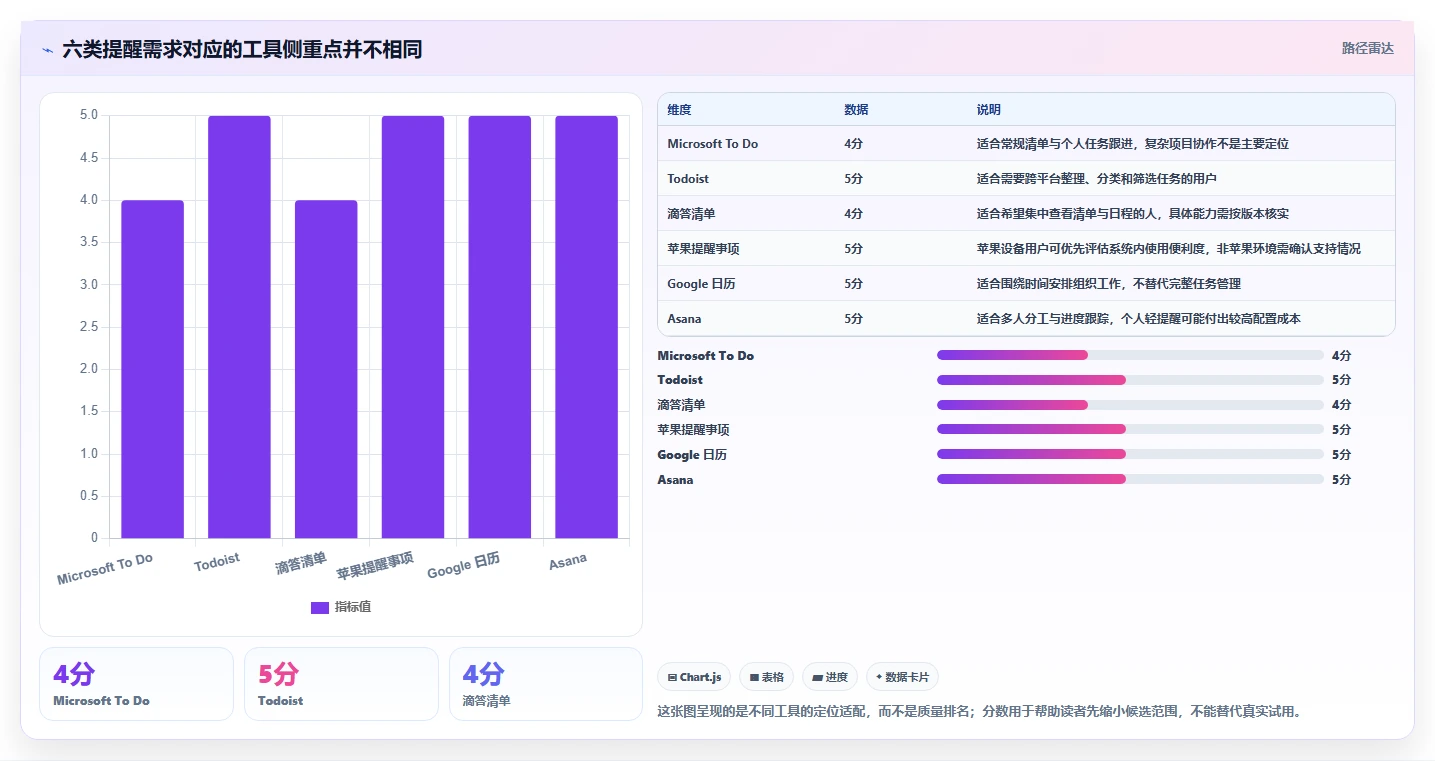Click the Microsoft To Do progress bar
This screenshot has width=1435, height=761.
point(1130,355)
